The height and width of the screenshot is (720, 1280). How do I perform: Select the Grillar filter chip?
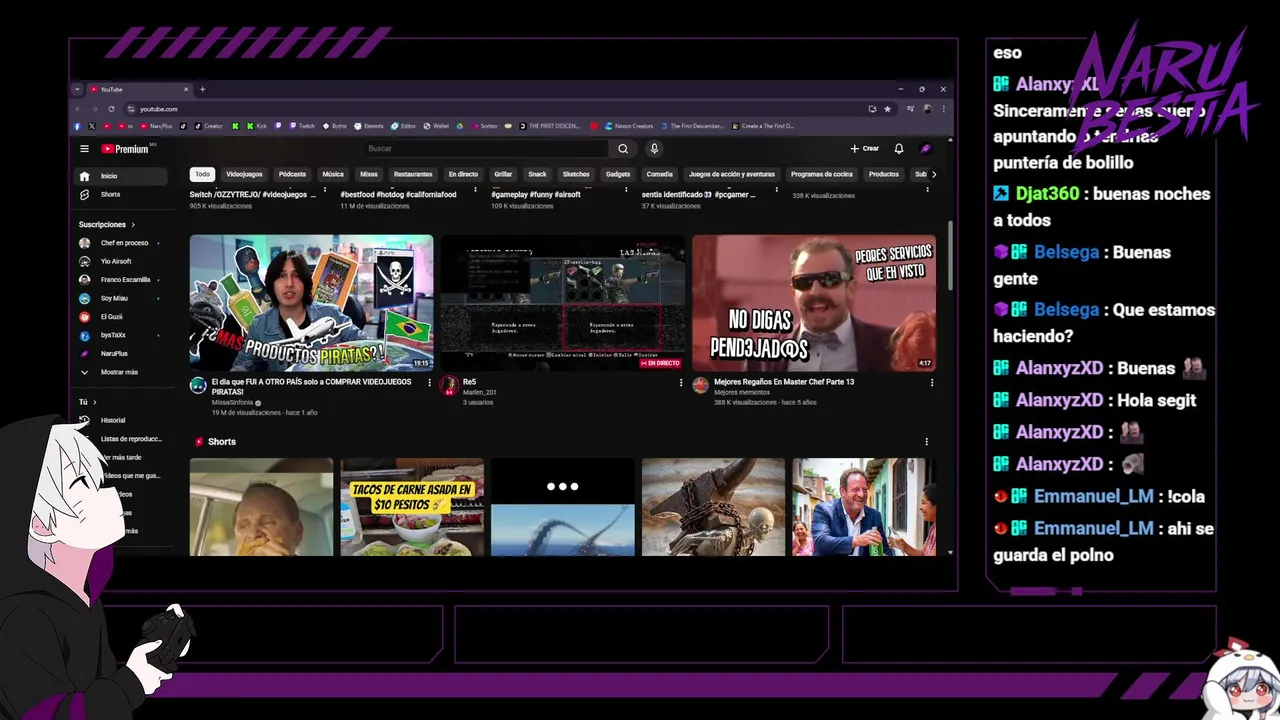coord(503,174)
